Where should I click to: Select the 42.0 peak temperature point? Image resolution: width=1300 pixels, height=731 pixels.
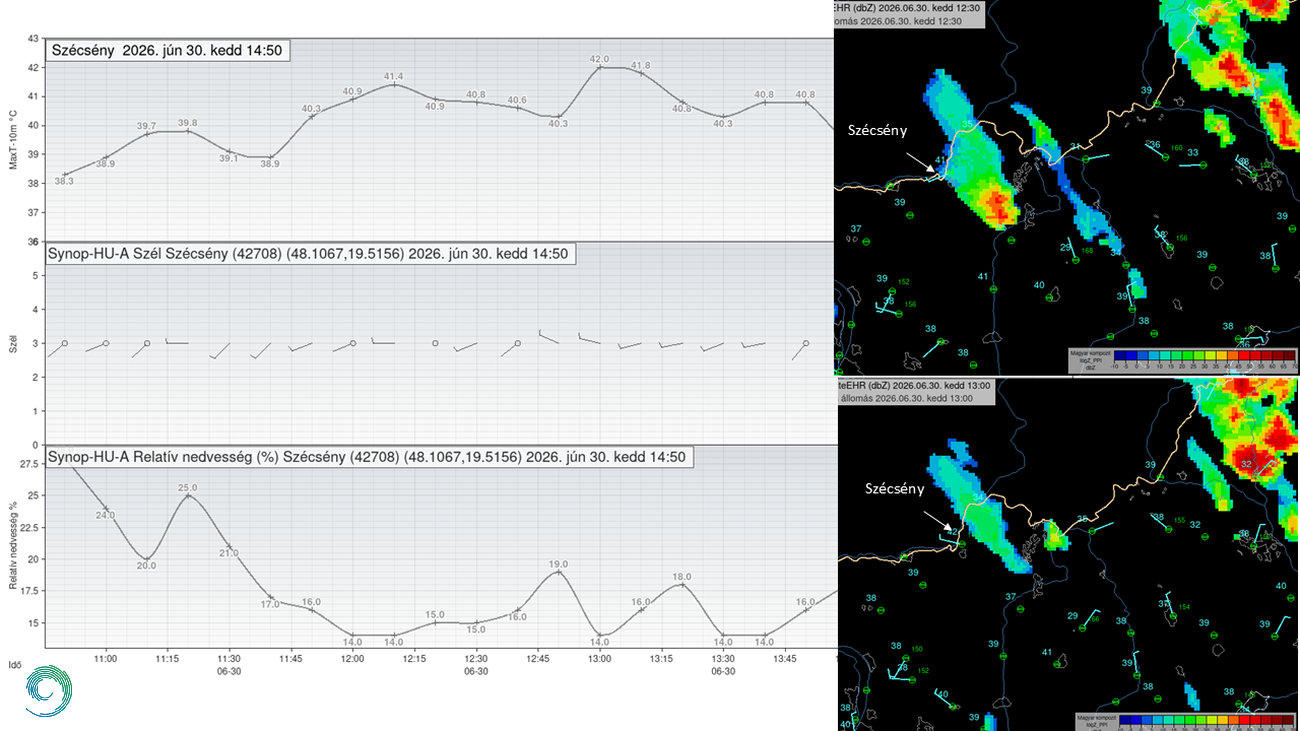[x=600, y=66]
